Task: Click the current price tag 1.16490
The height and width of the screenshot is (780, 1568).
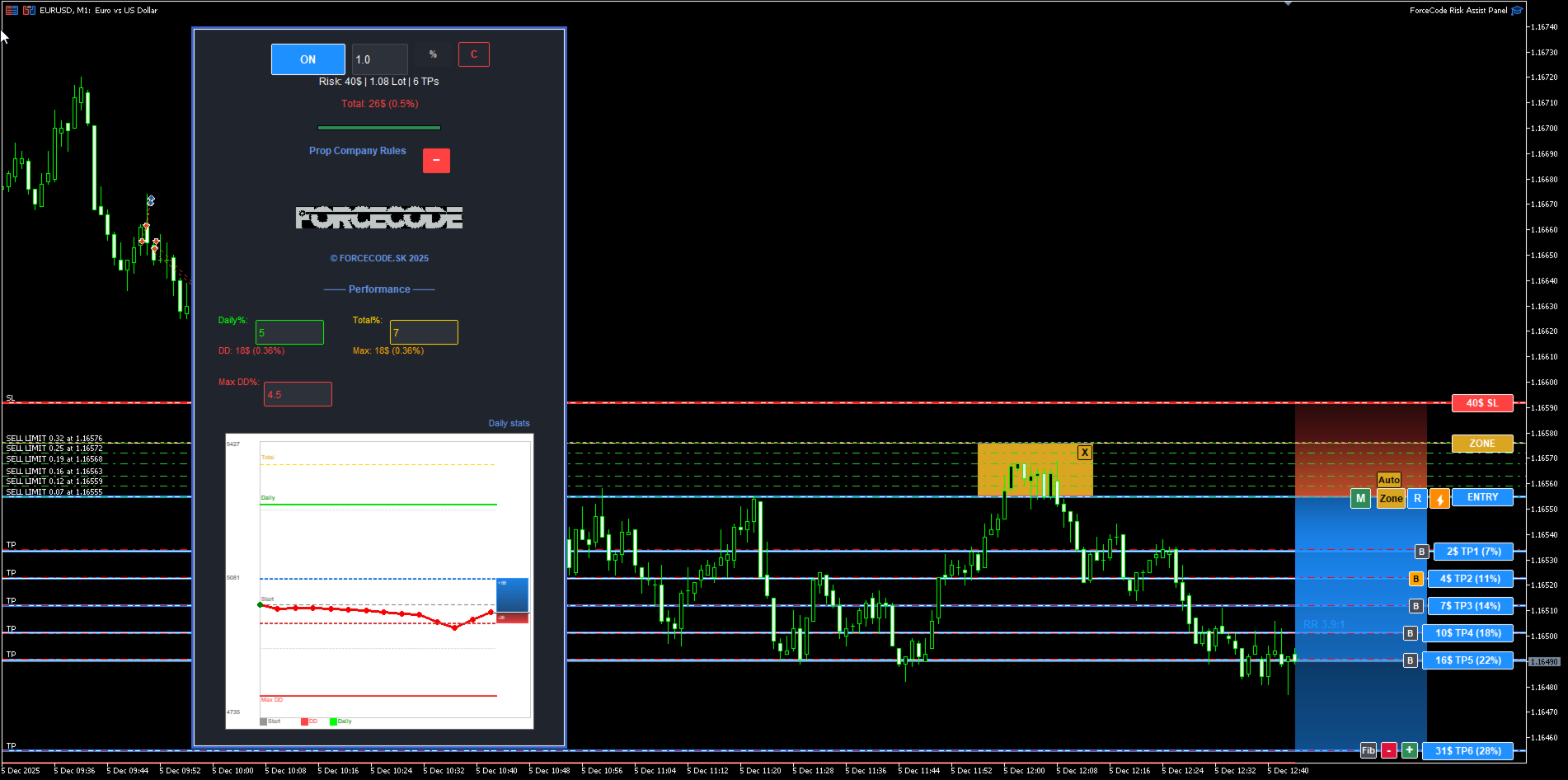Action: click(x=1544, y=662)
